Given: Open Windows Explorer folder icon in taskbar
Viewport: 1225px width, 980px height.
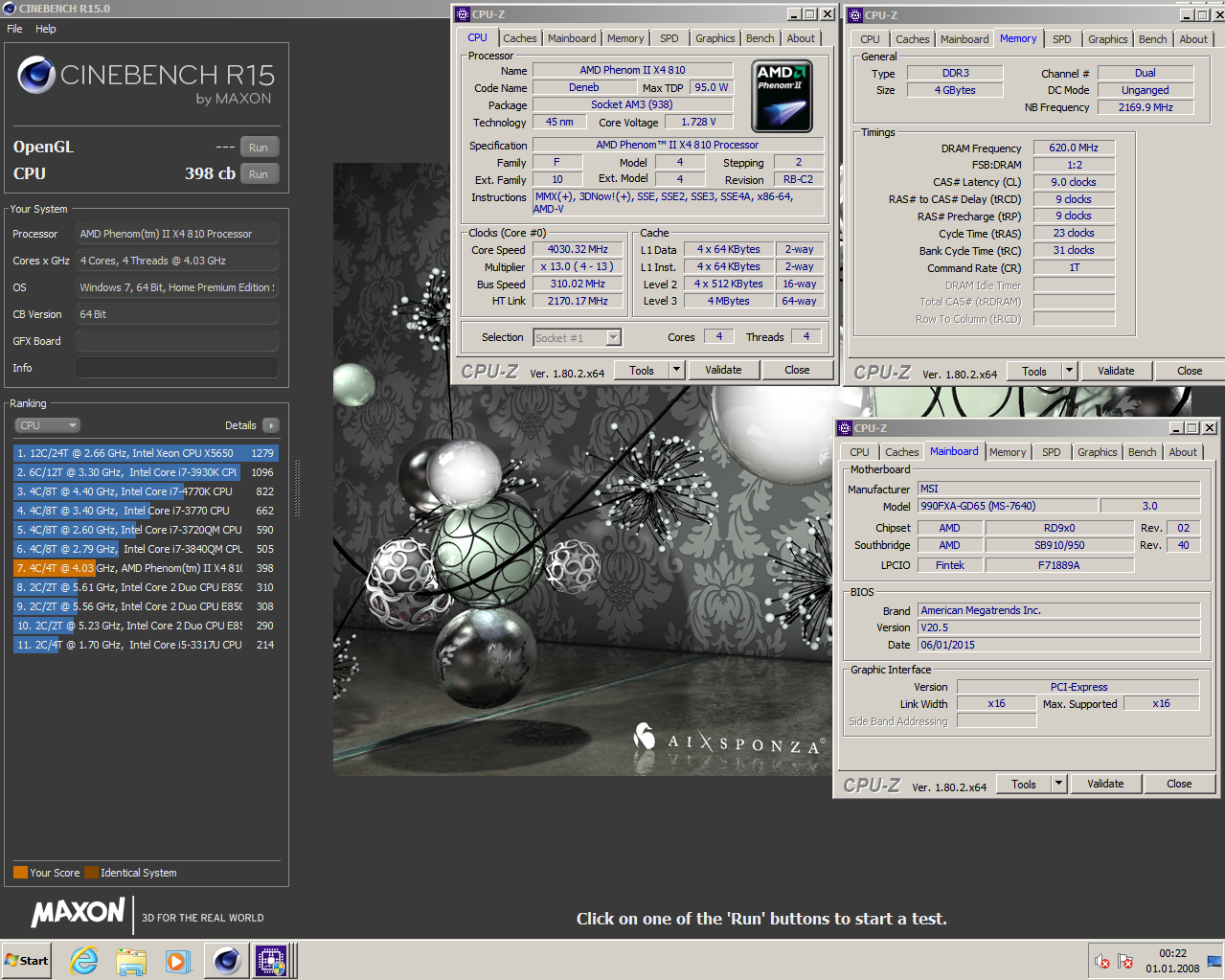Looking at the screenshot, I should click(131, 960).
